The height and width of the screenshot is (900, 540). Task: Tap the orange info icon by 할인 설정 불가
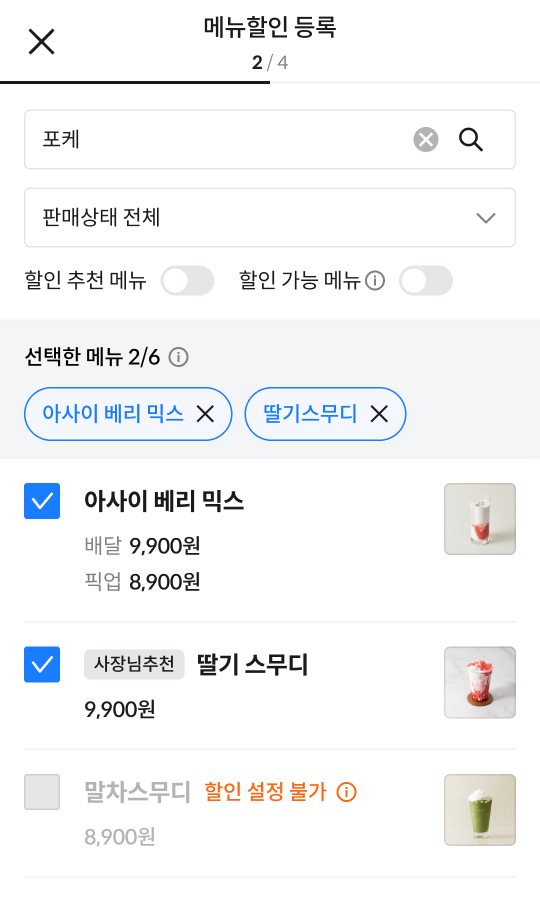pyautogui.click(x=346, y=792)
